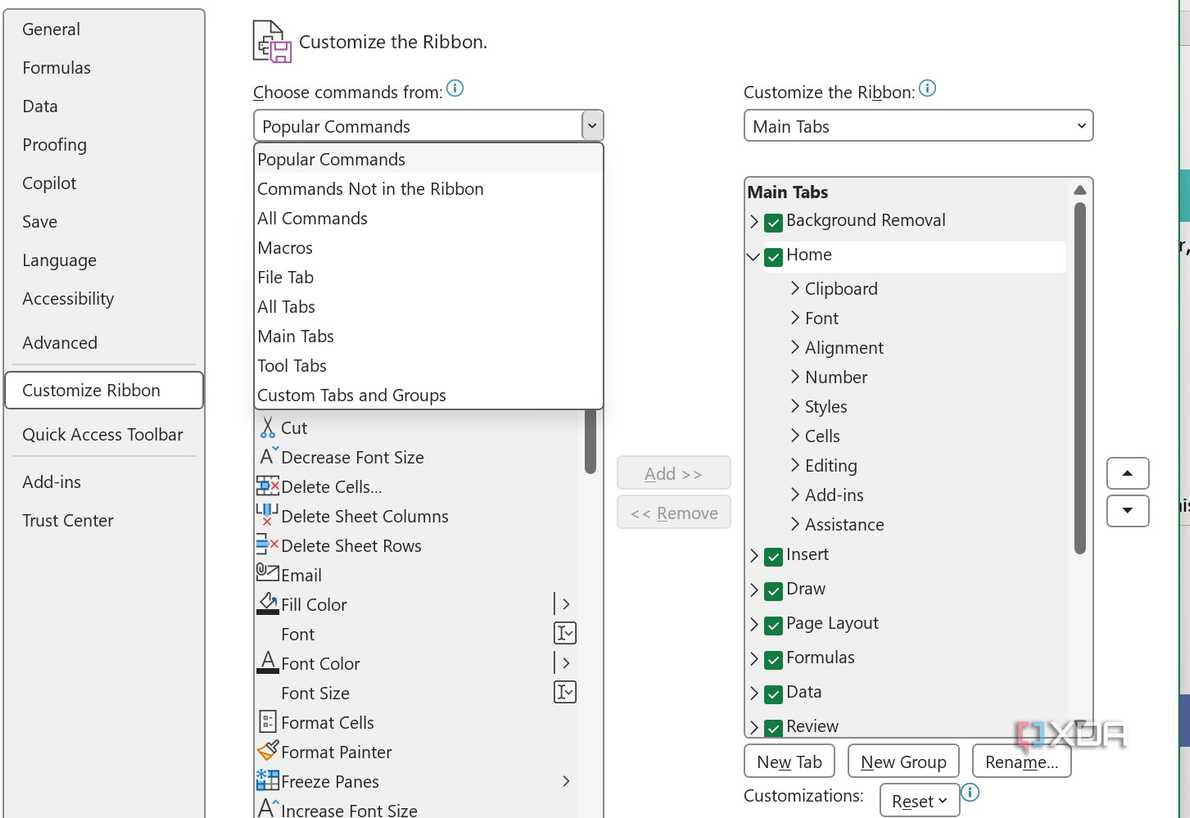Uncheck the Insert tab checkbox
This screenshot has height=818, width=1190.
(x=773, y=557)
